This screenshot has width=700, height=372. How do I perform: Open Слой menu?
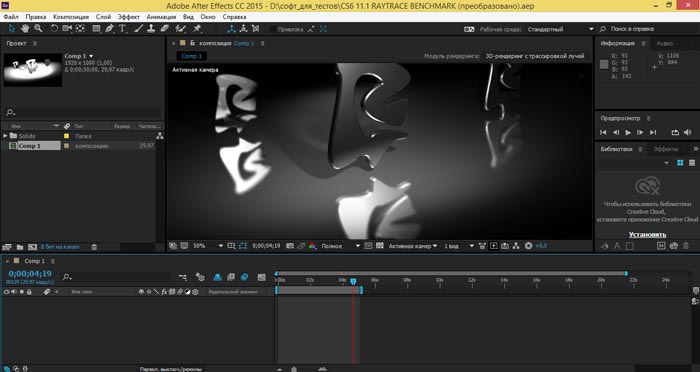click(x=103, y=17)
